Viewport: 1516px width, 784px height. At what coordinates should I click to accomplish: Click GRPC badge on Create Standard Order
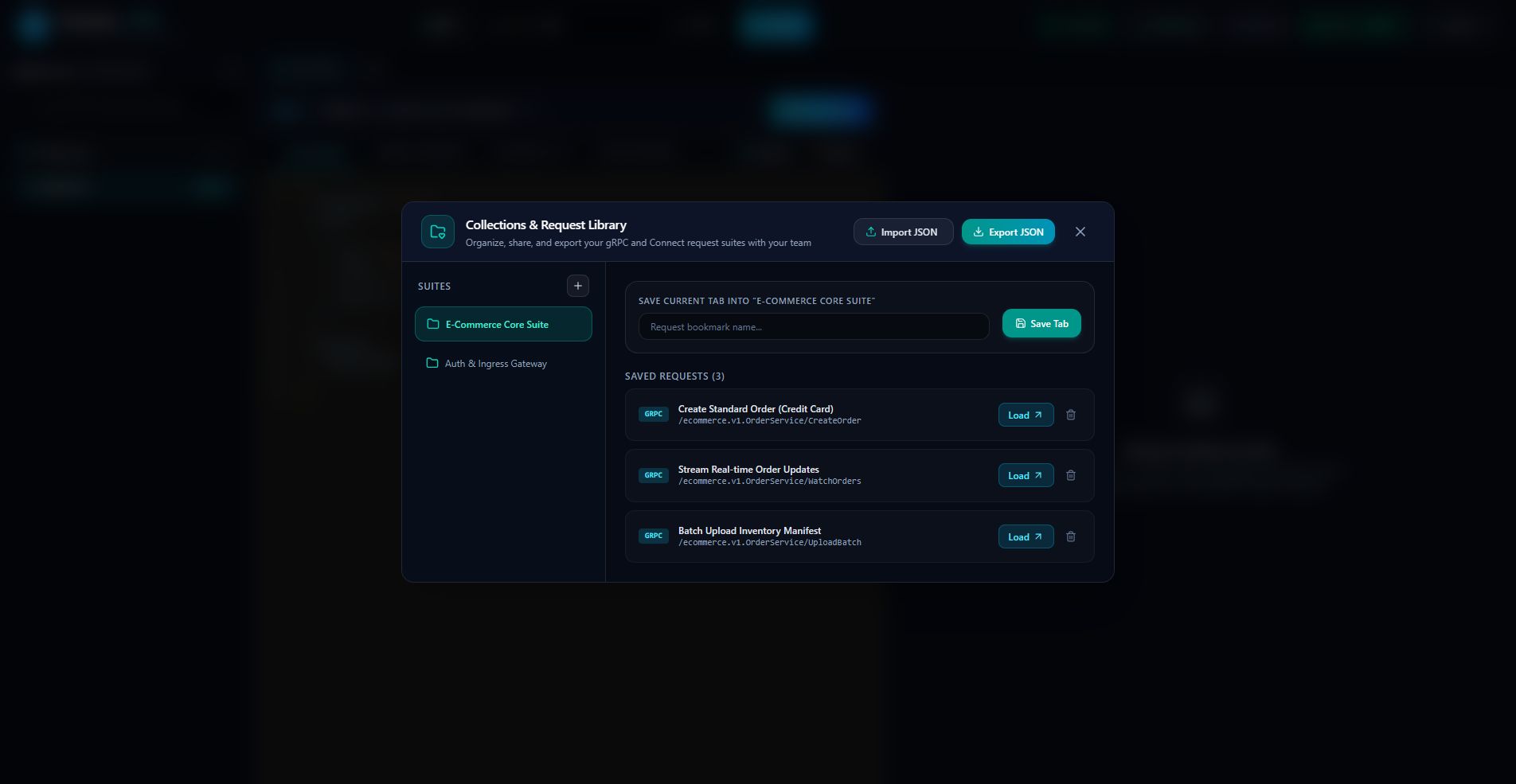pyautogui.click(x=654, y=414)
